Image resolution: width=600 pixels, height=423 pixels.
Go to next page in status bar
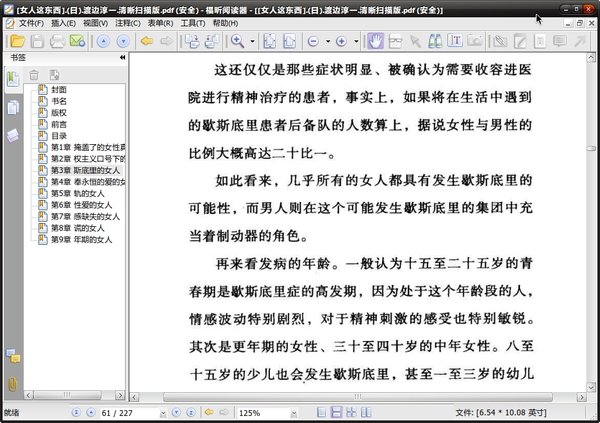tap(175, 412)
